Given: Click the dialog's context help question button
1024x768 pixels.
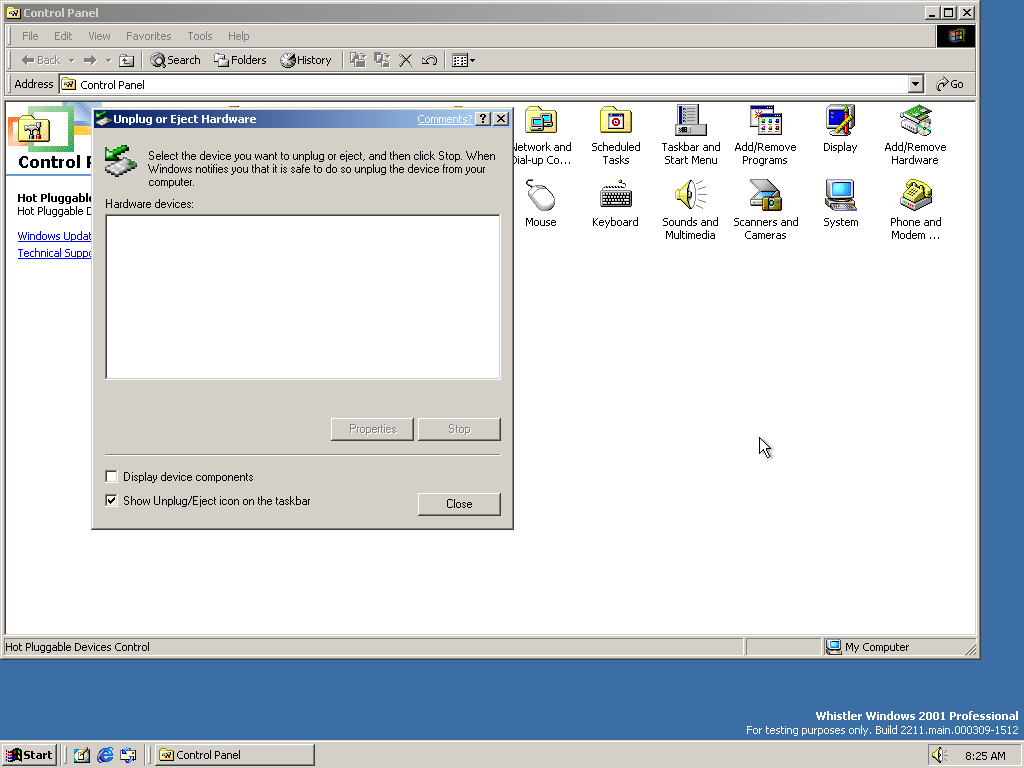Looking at the screenshot, I should 483,119.
